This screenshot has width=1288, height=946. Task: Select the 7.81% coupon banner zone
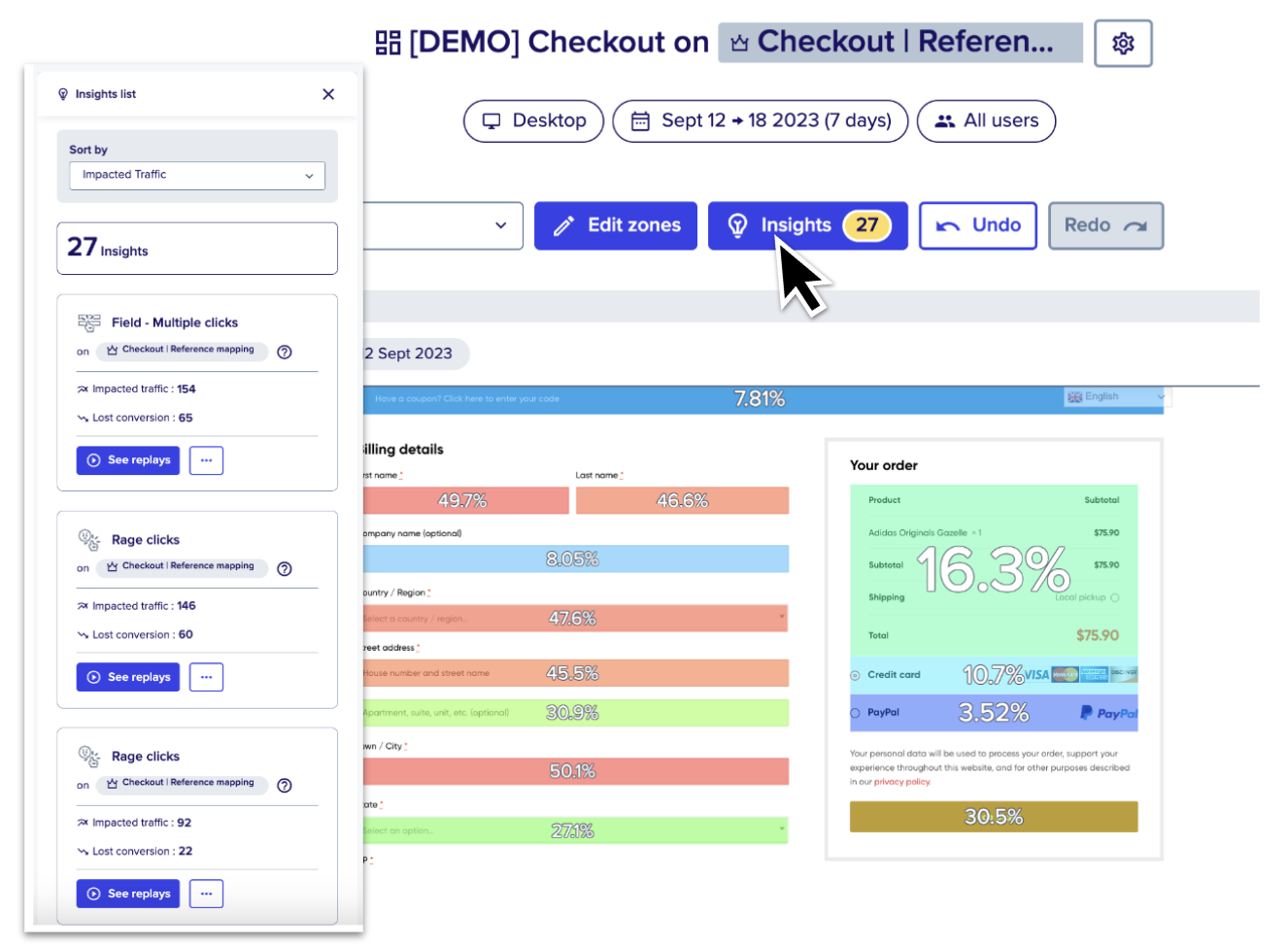(x=763, y=399)
